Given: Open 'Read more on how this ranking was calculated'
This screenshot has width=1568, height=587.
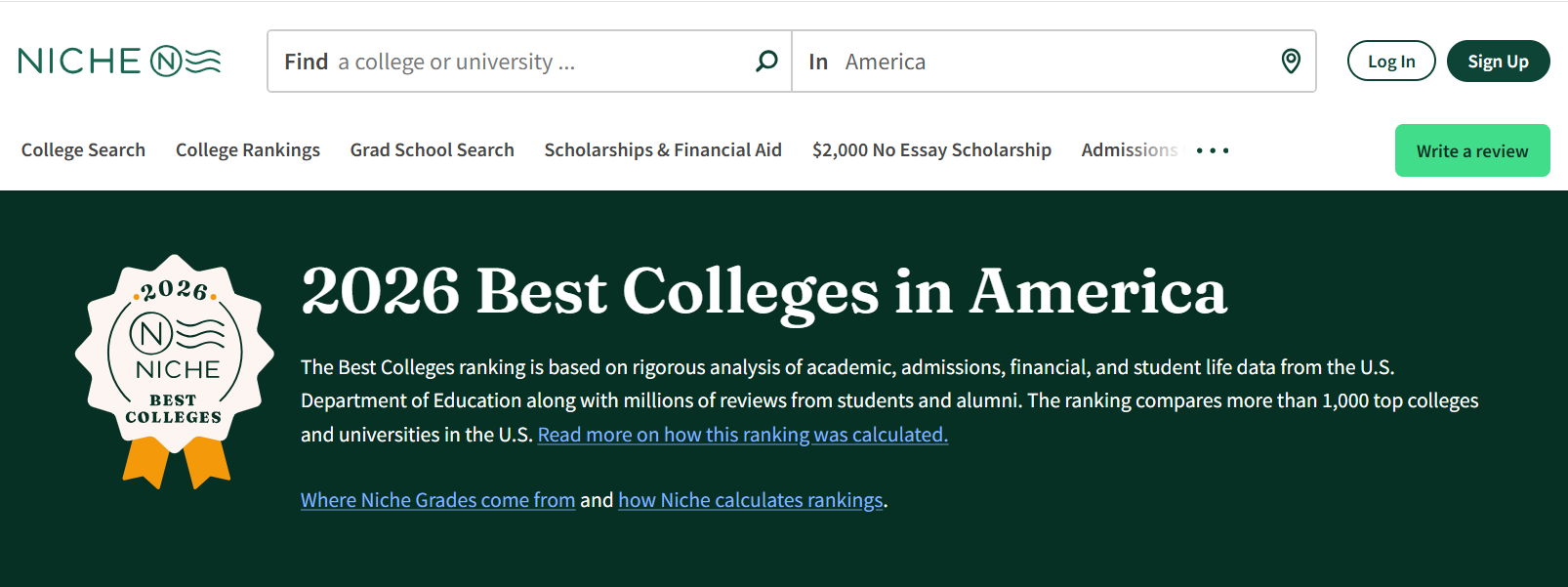Looking at the screenshot, I should (742, 435).
